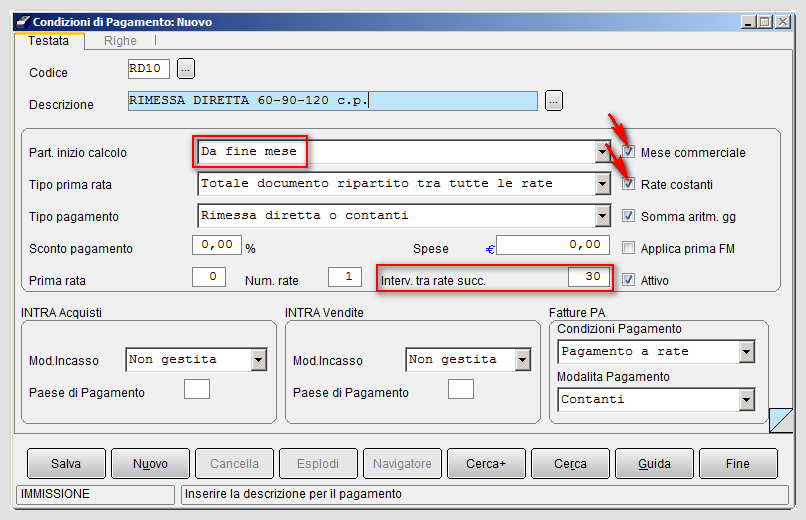Click the Salva button
The image size is (806, 520).
[66, 463]
